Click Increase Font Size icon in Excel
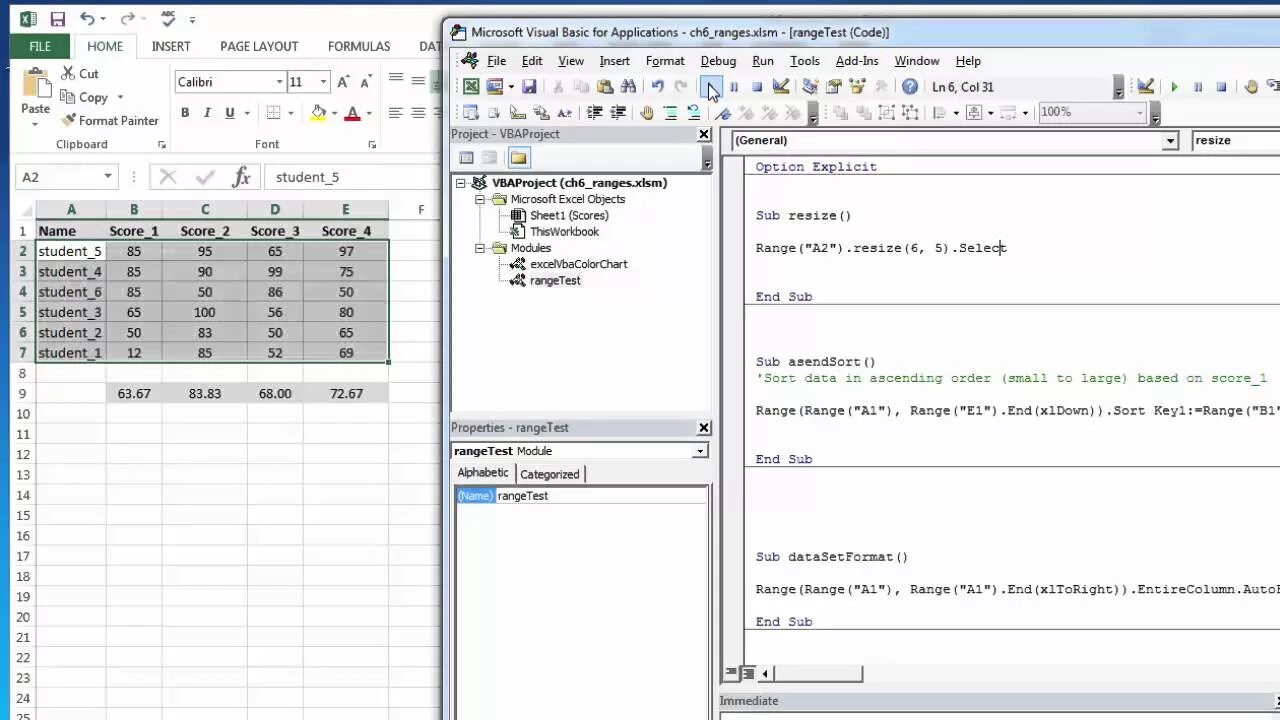The height and width of the screenshot is (720, 1280). (x=343, y=82)
